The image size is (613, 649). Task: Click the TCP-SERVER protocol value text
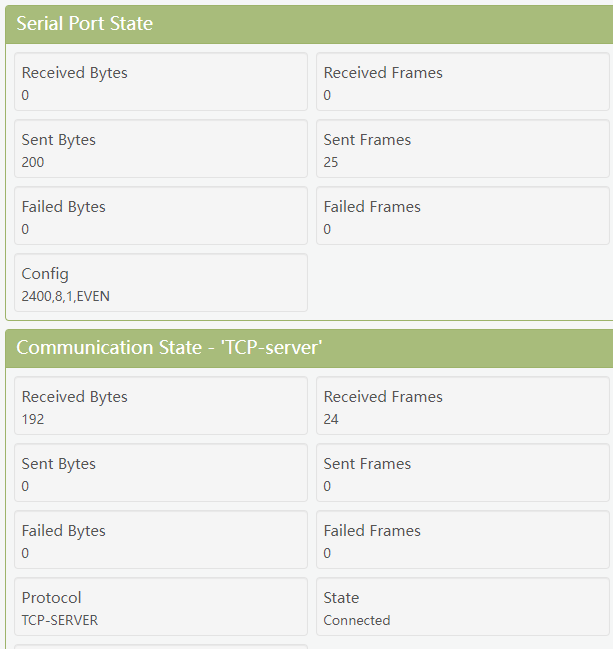point(60,620)
